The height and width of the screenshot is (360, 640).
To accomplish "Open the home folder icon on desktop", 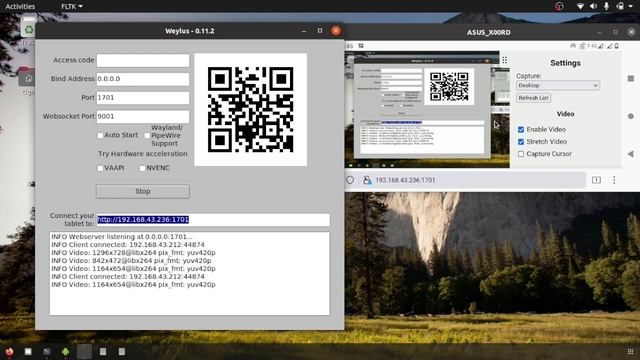I will coord(28,78).
